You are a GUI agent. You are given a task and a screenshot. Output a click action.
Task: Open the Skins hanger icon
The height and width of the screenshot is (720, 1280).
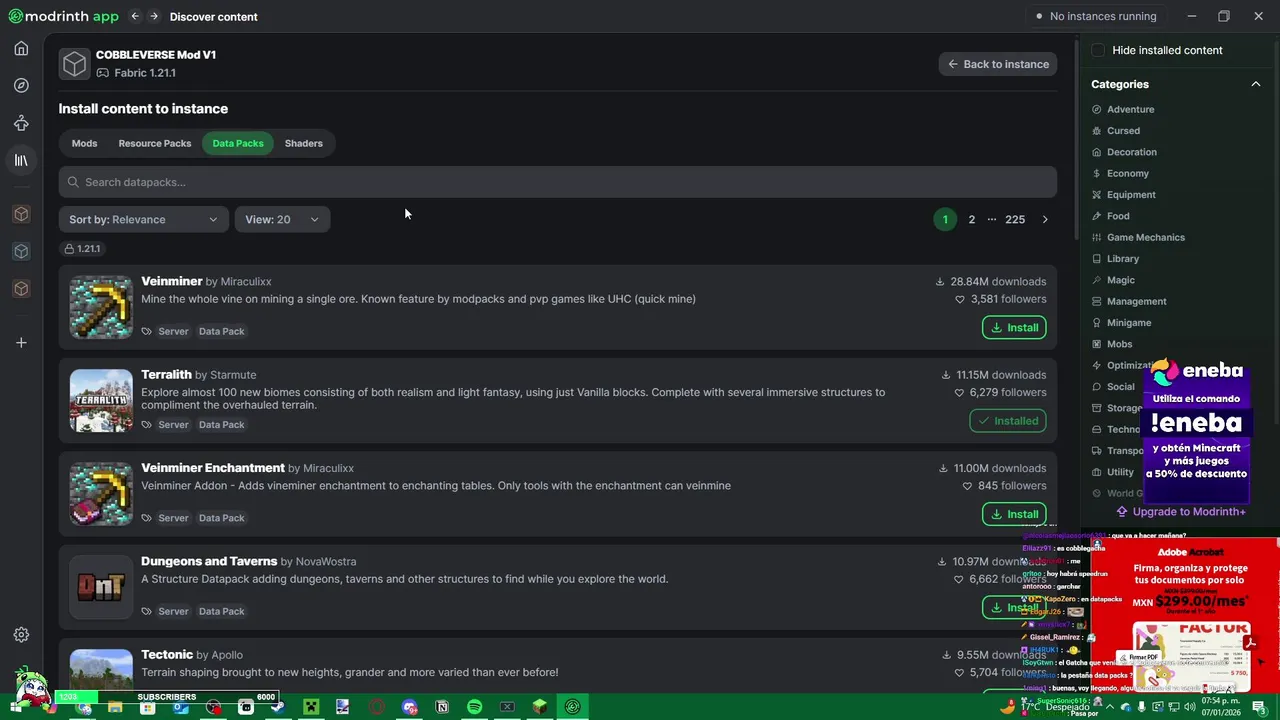(x=21, y=123)
